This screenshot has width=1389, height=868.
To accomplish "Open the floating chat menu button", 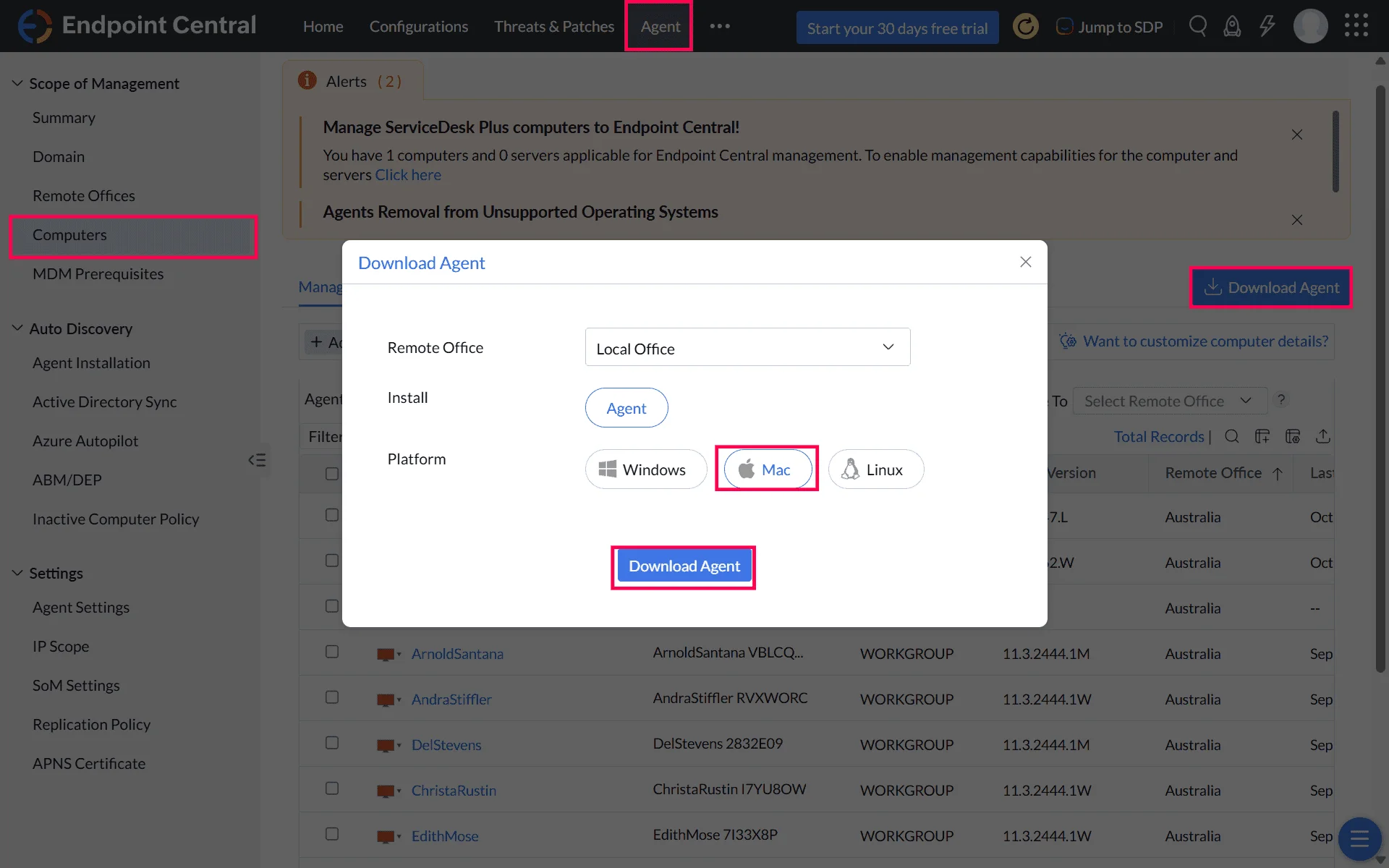I will click(1360, 839).
